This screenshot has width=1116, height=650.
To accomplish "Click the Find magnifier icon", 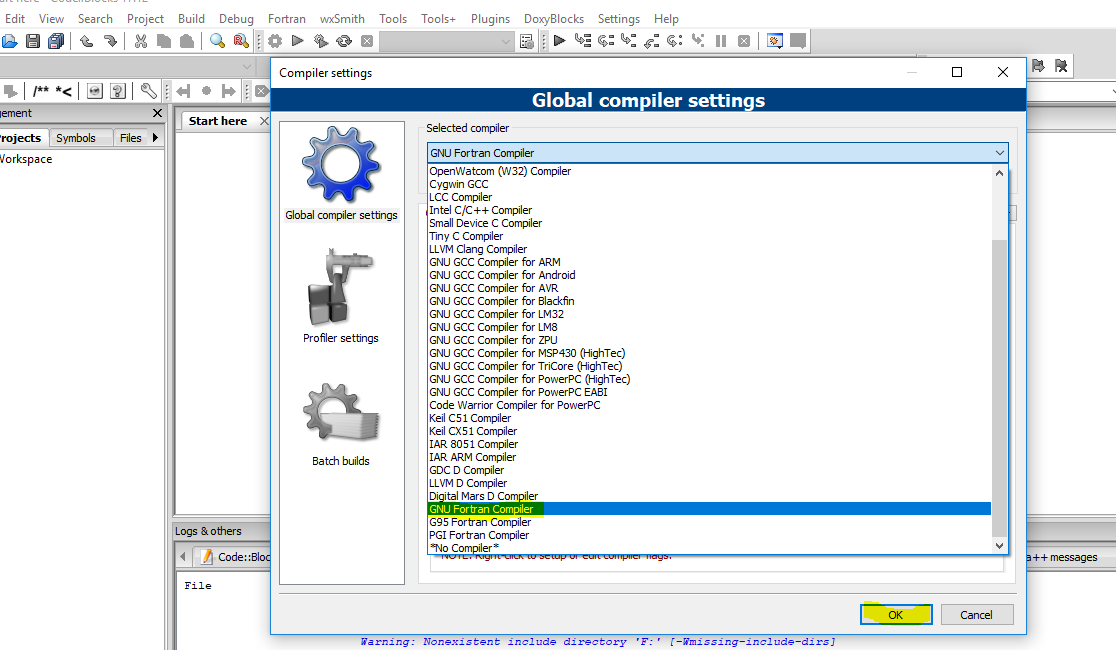I will pyautogui.click(x=217, y=41).
